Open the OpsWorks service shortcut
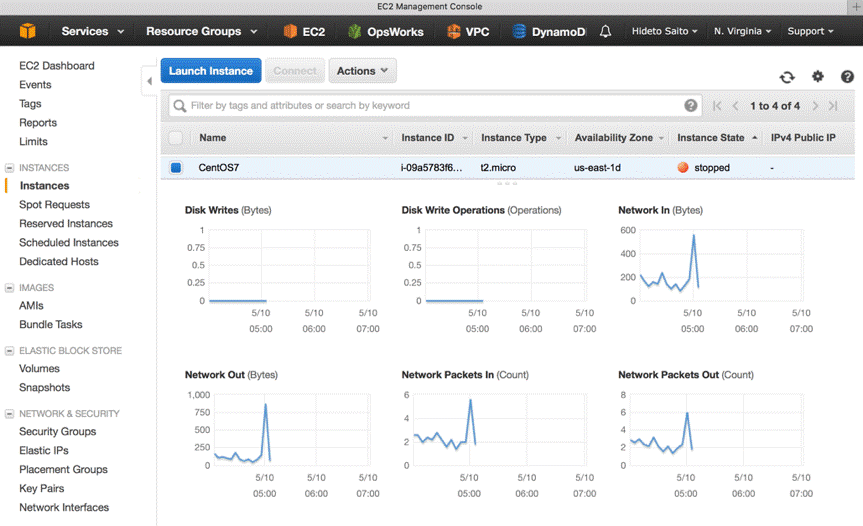Viewport: 863px width, 526px height. click(386, 31)
